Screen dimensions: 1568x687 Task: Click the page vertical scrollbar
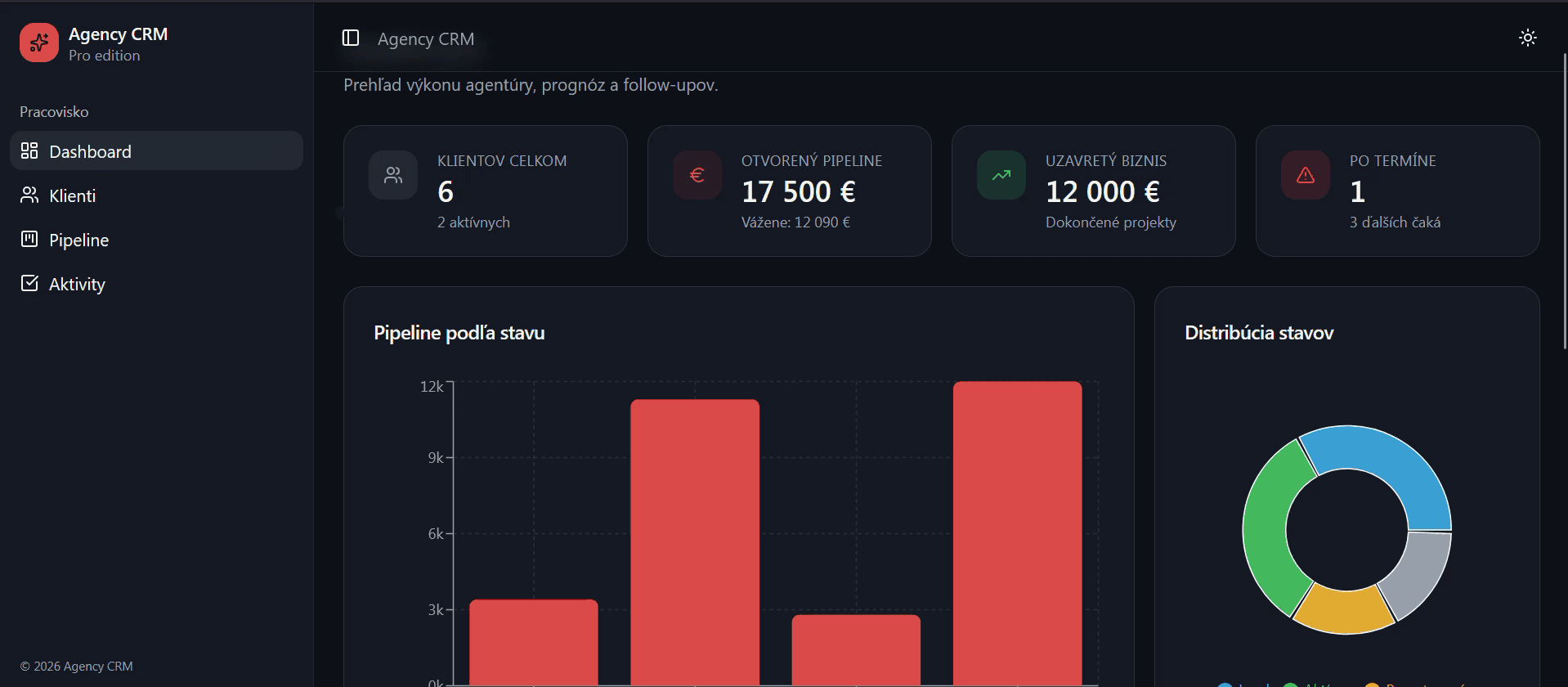point(1565,201)
